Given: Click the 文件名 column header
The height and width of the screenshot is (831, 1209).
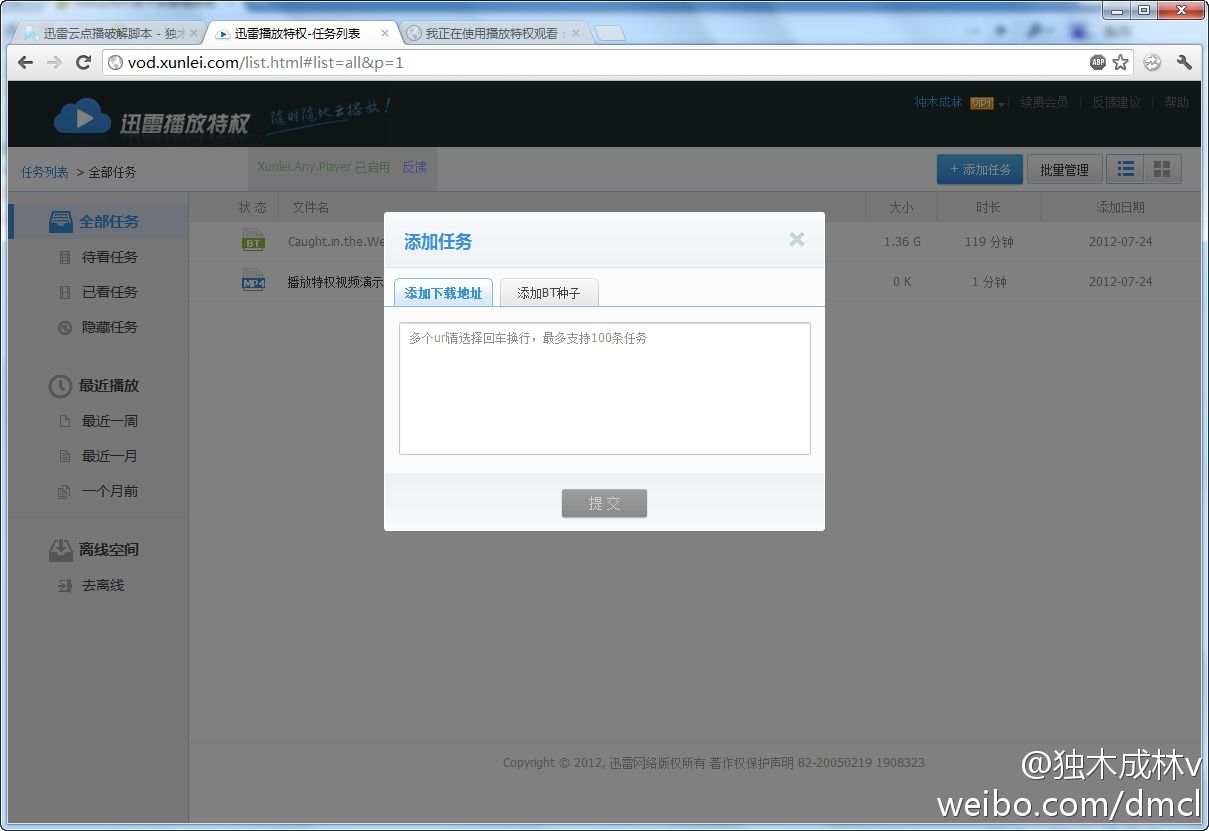Looking at the screenshot, I should 310,207.
